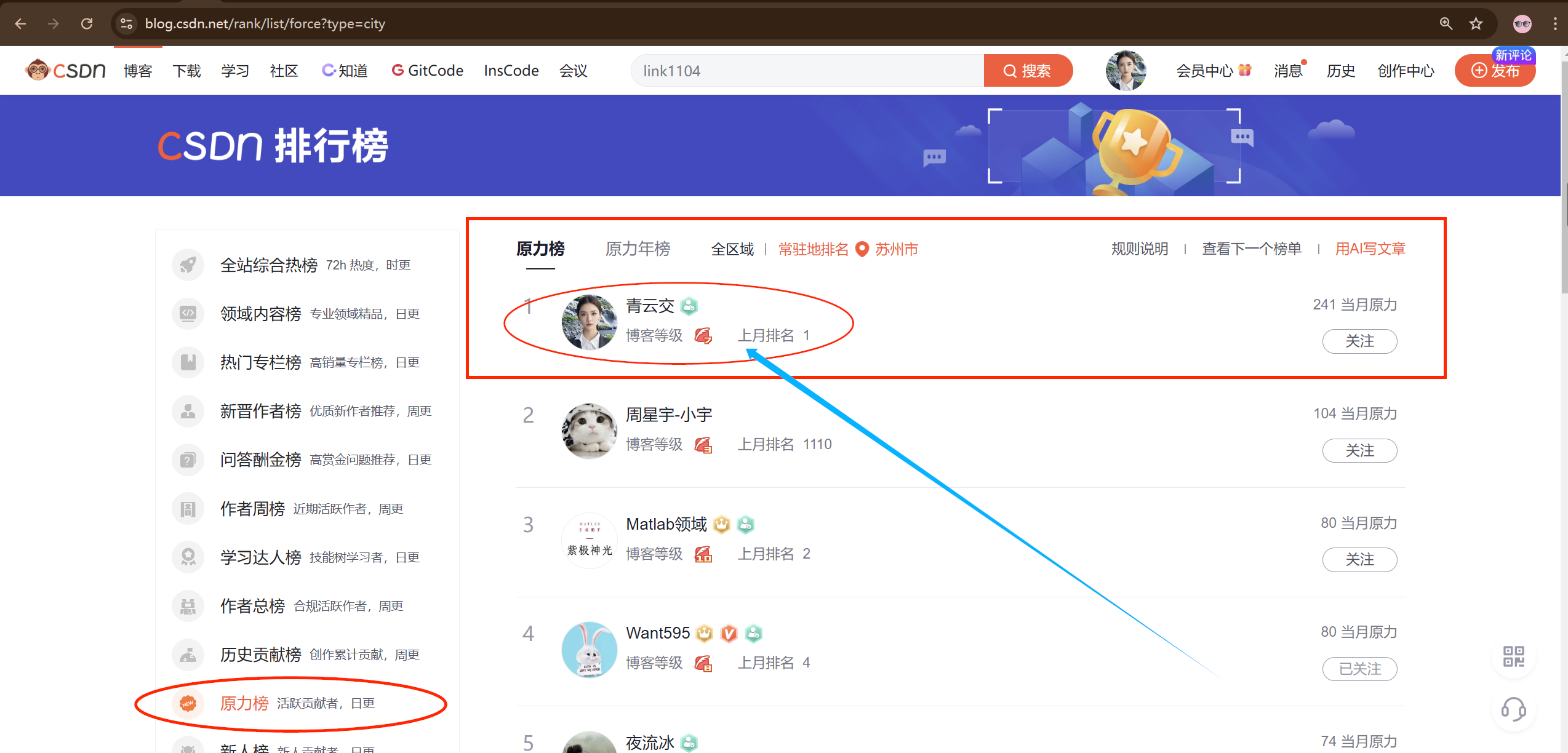The height and width of the screenshot is (753, 1568).
Task: Open the Chrome three-dot menu
Action: tap(1556, 23)
